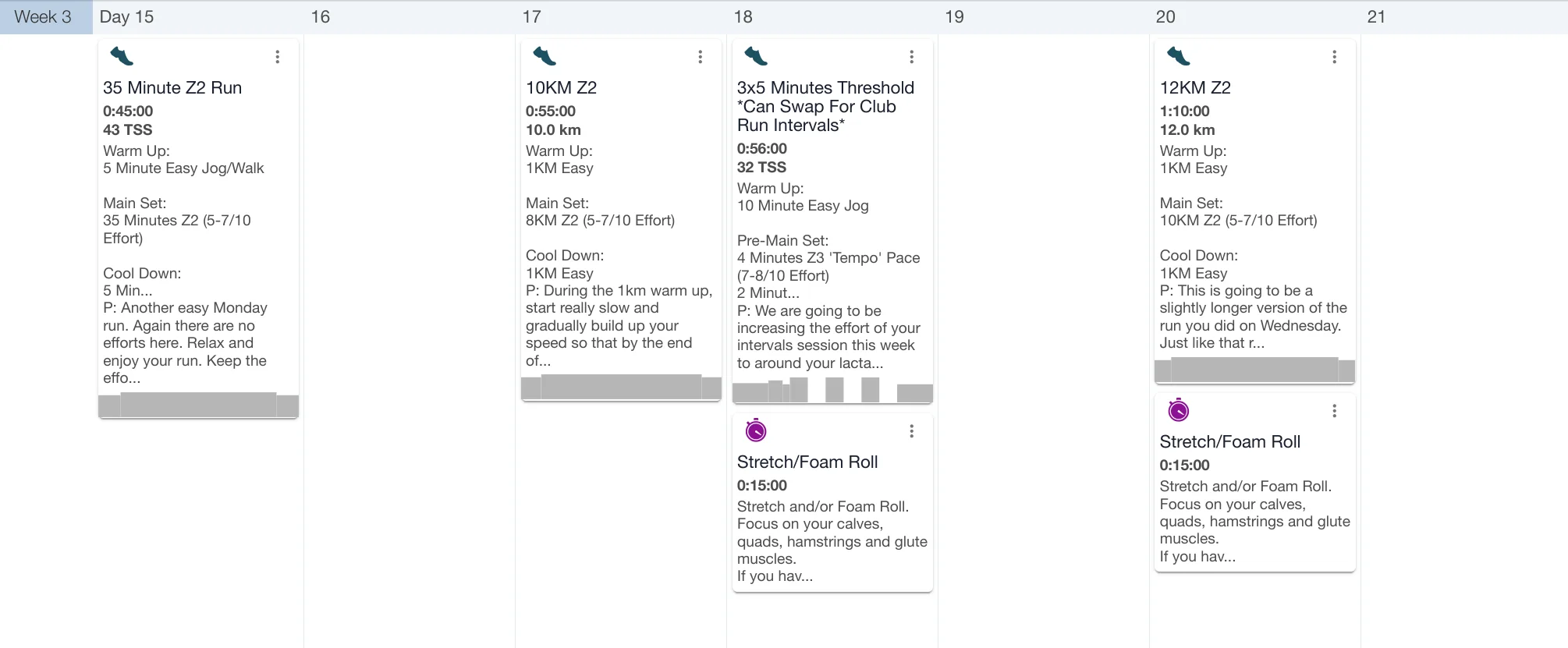Click the empty Day 19 column

point(1043,312)
